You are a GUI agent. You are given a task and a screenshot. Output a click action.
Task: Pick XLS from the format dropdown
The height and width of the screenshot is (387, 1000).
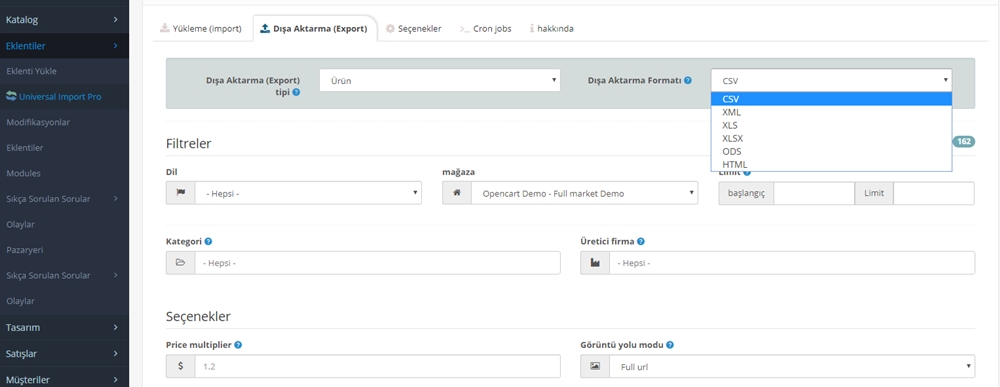pos(832,125)
